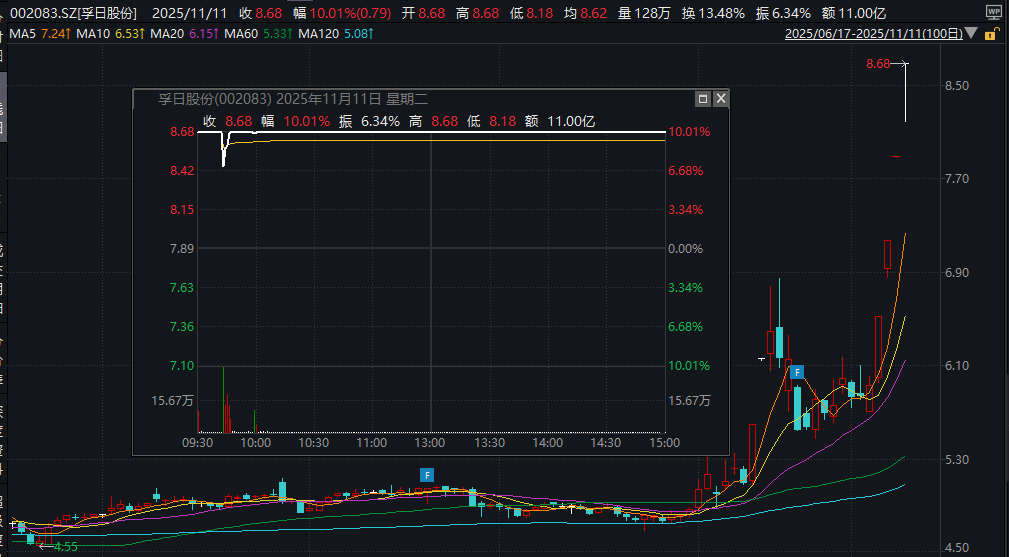Click the 4.55 low price marker
This screenshot has width=1009, height=557.
pos(65,546)
